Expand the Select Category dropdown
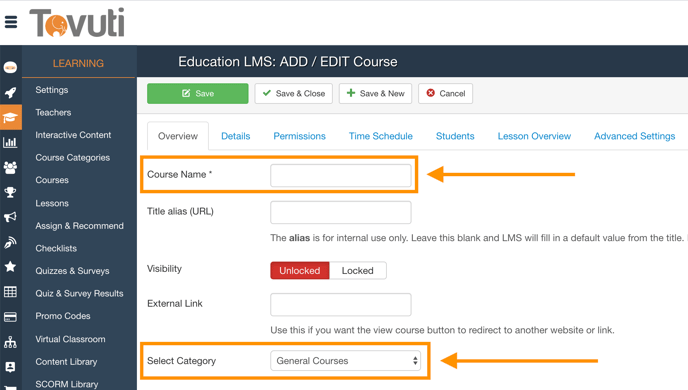This screenshot has width=688, height=390. (345, 361)
